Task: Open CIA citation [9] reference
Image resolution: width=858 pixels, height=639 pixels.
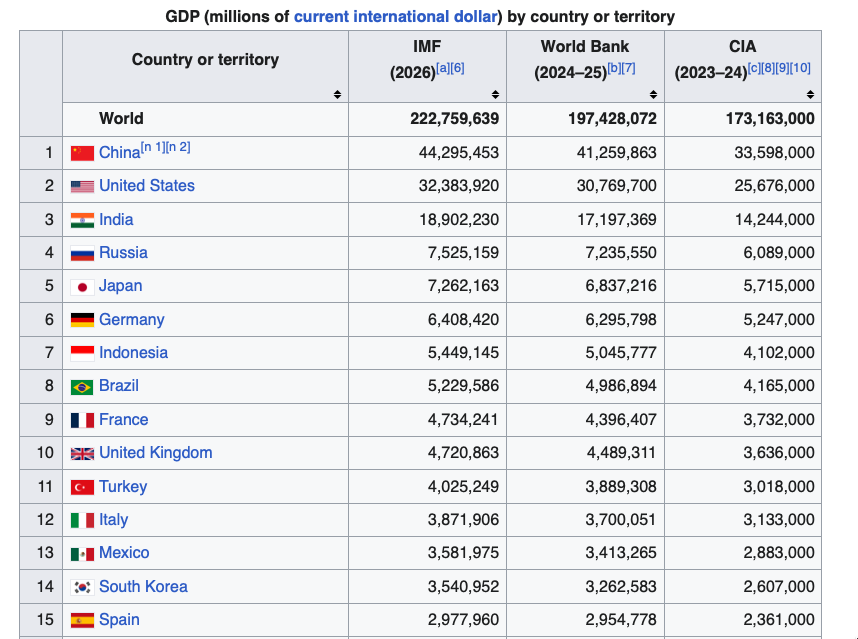Action: tap(782, 68)
